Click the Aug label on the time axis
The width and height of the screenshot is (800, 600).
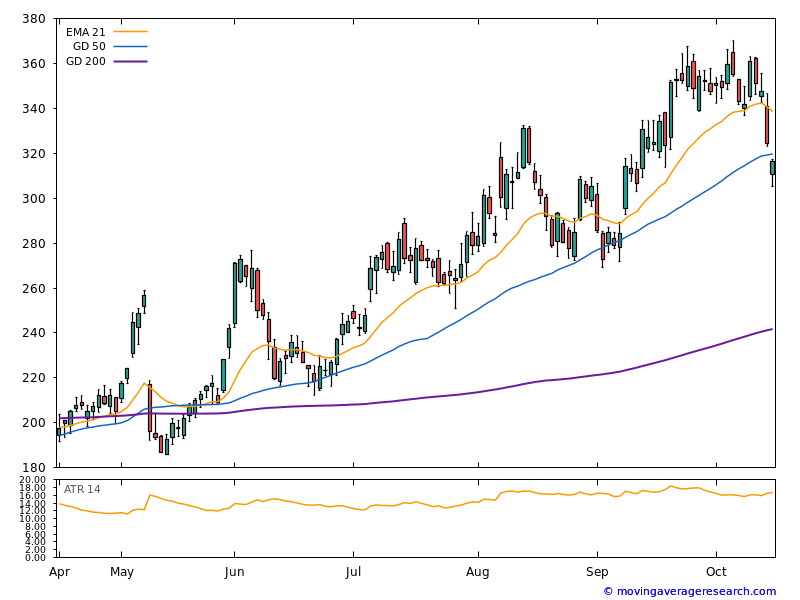coord(478,572)
